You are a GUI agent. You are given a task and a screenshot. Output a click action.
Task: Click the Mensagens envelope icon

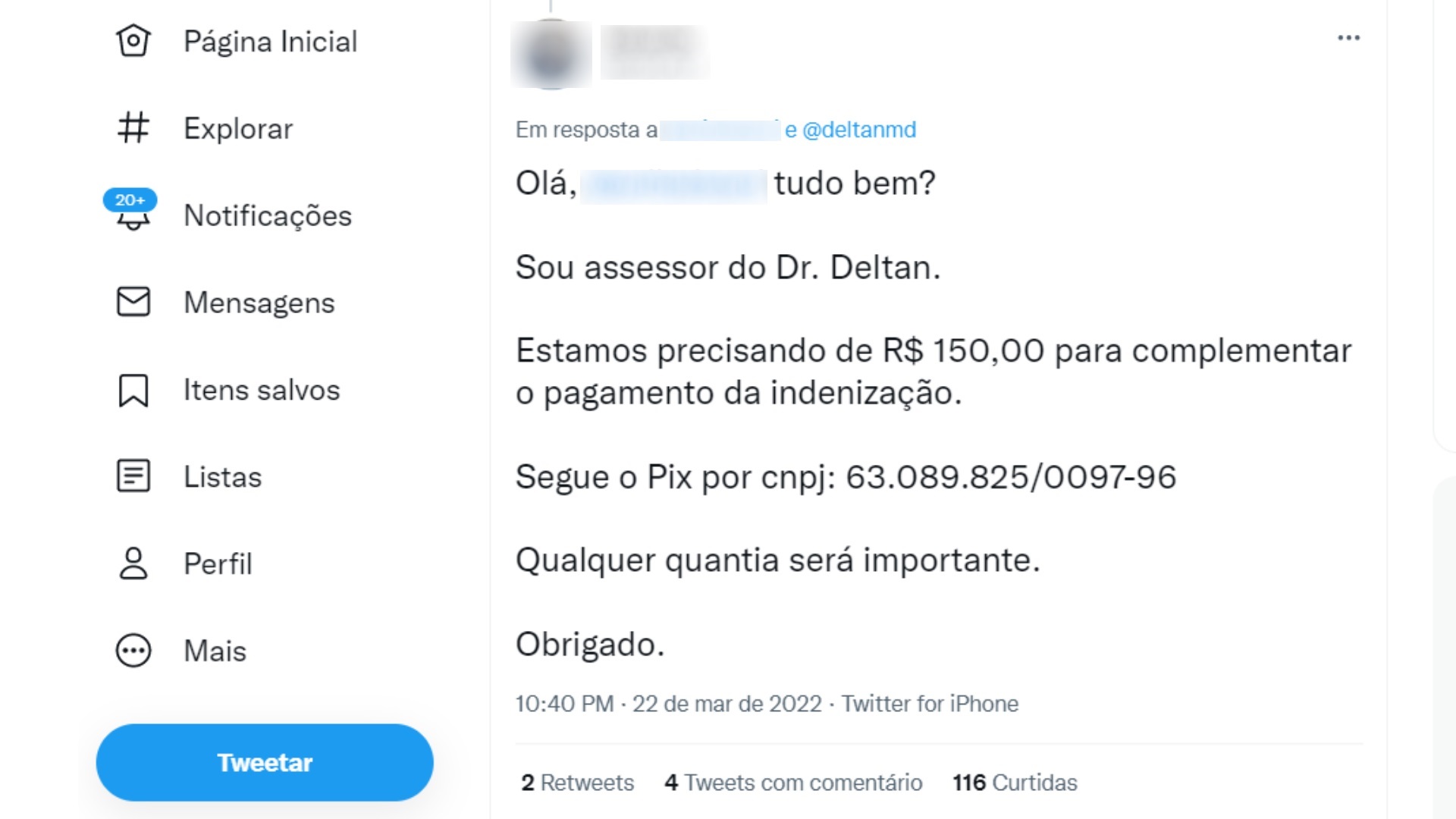point(133,302)
